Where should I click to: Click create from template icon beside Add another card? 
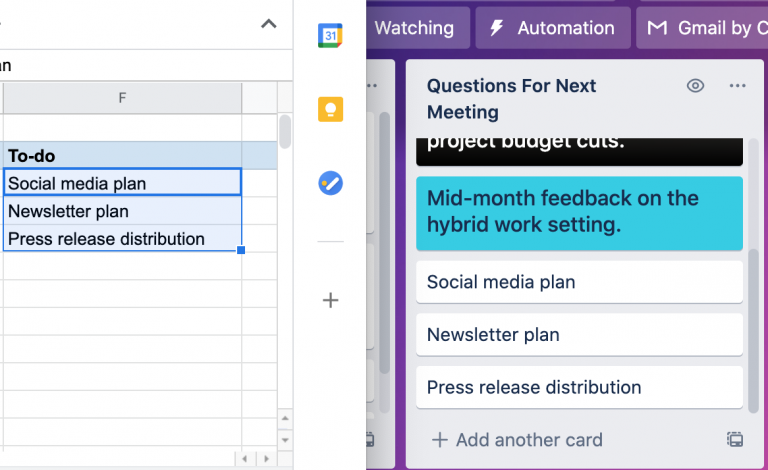point(733,439)
